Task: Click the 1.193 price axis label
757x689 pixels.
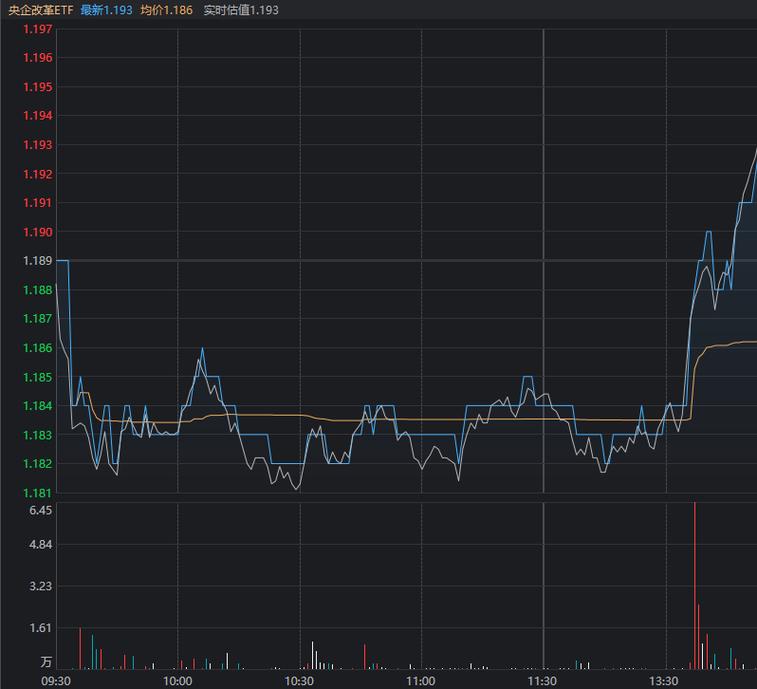Action: pyautogui.click(x=37, y=145)
